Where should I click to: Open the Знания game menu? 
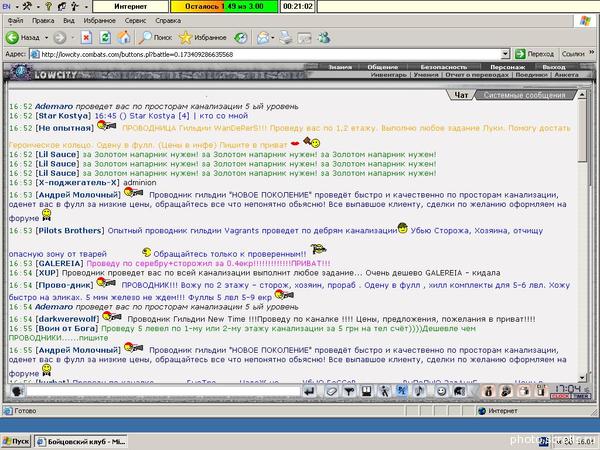(x=340, y=67)
